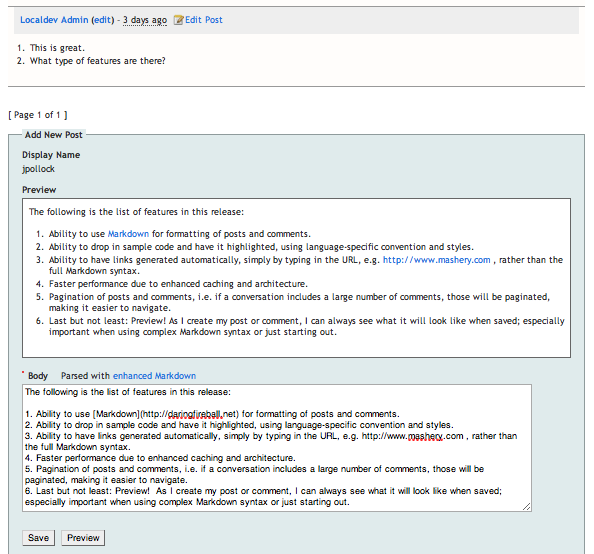Click the Page 1 of 1 indicator

38,115
